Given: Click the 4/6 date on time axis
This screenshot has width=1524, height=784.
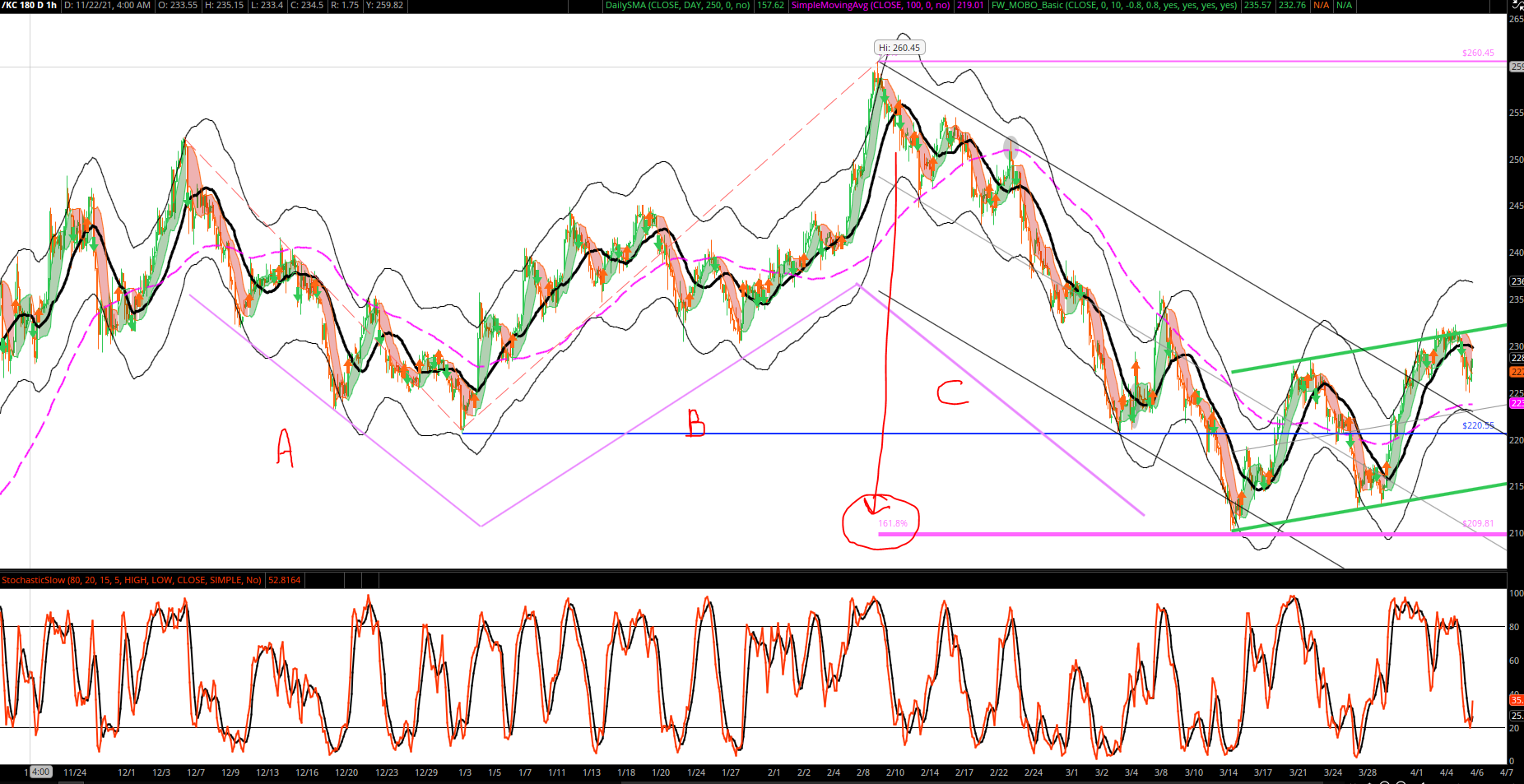Looking at the screenshot, I should tap(1477, 772).
